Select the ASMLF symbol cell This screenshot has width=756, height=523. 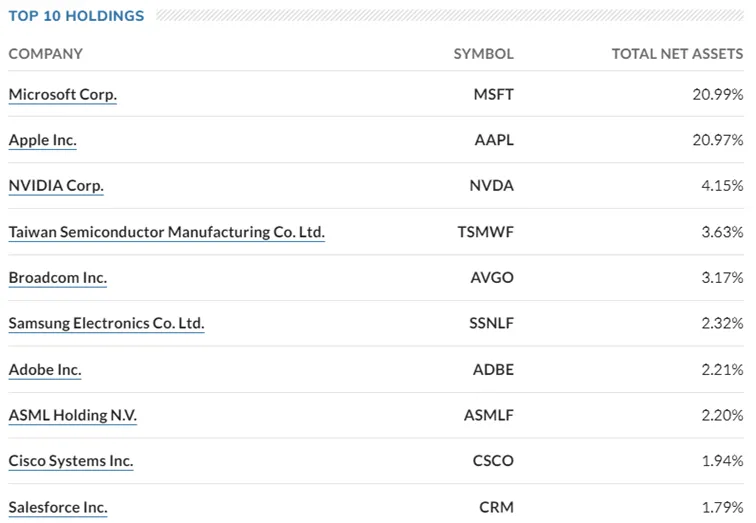click(x=489, y=416)
